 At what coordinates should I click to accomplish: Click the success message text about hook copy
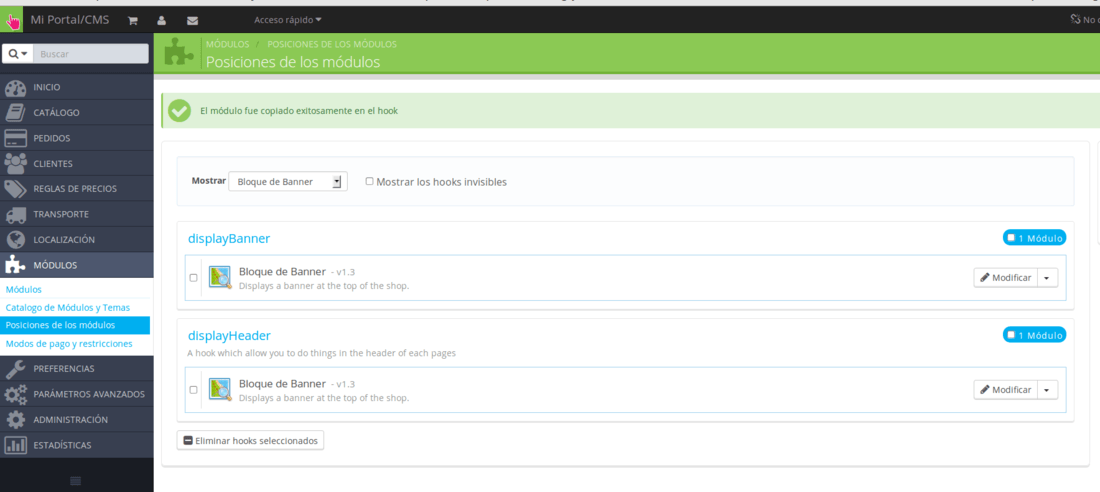pos(299,111)
